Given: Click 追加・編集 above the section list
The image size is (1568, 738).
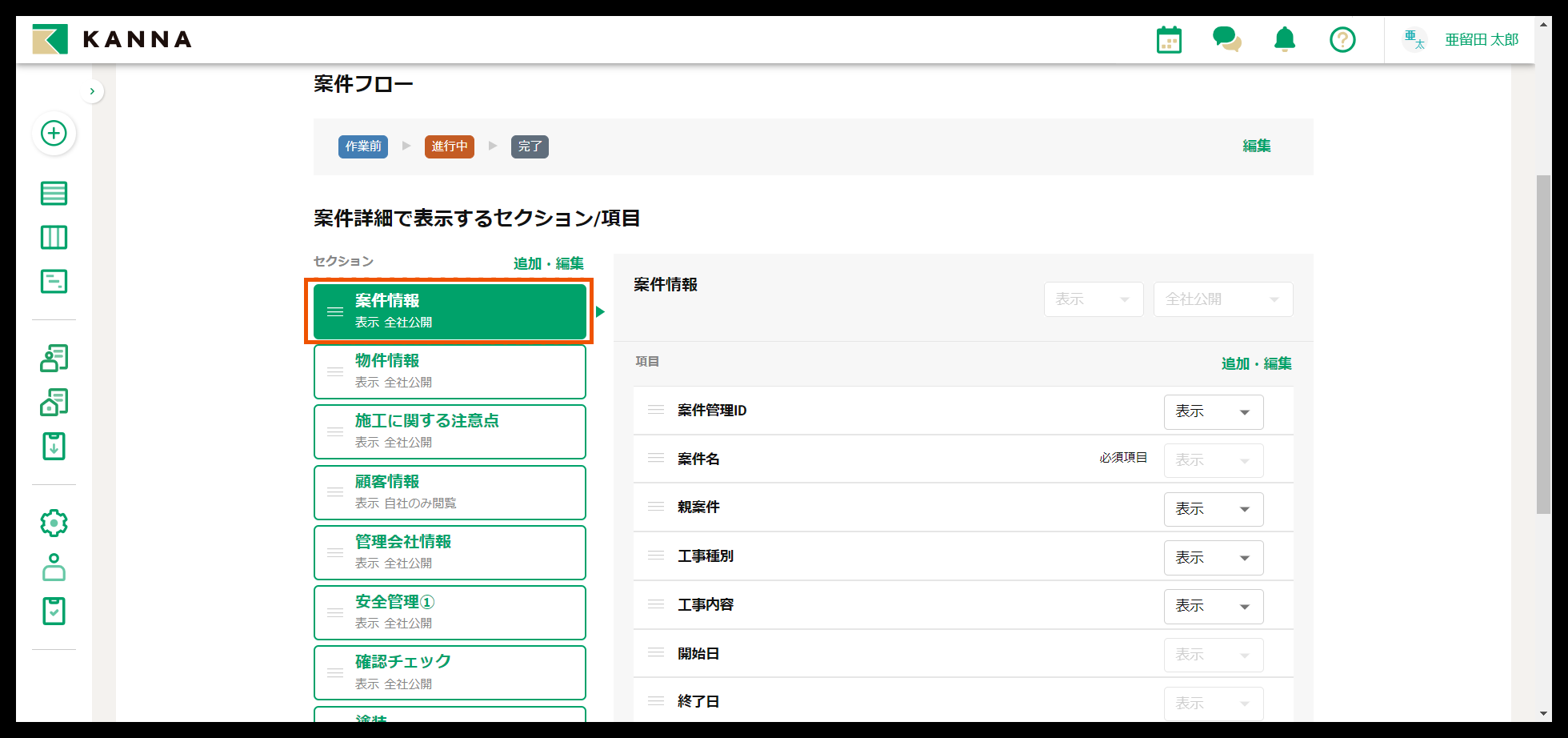Looking at the screenshot, I should 548,263.
